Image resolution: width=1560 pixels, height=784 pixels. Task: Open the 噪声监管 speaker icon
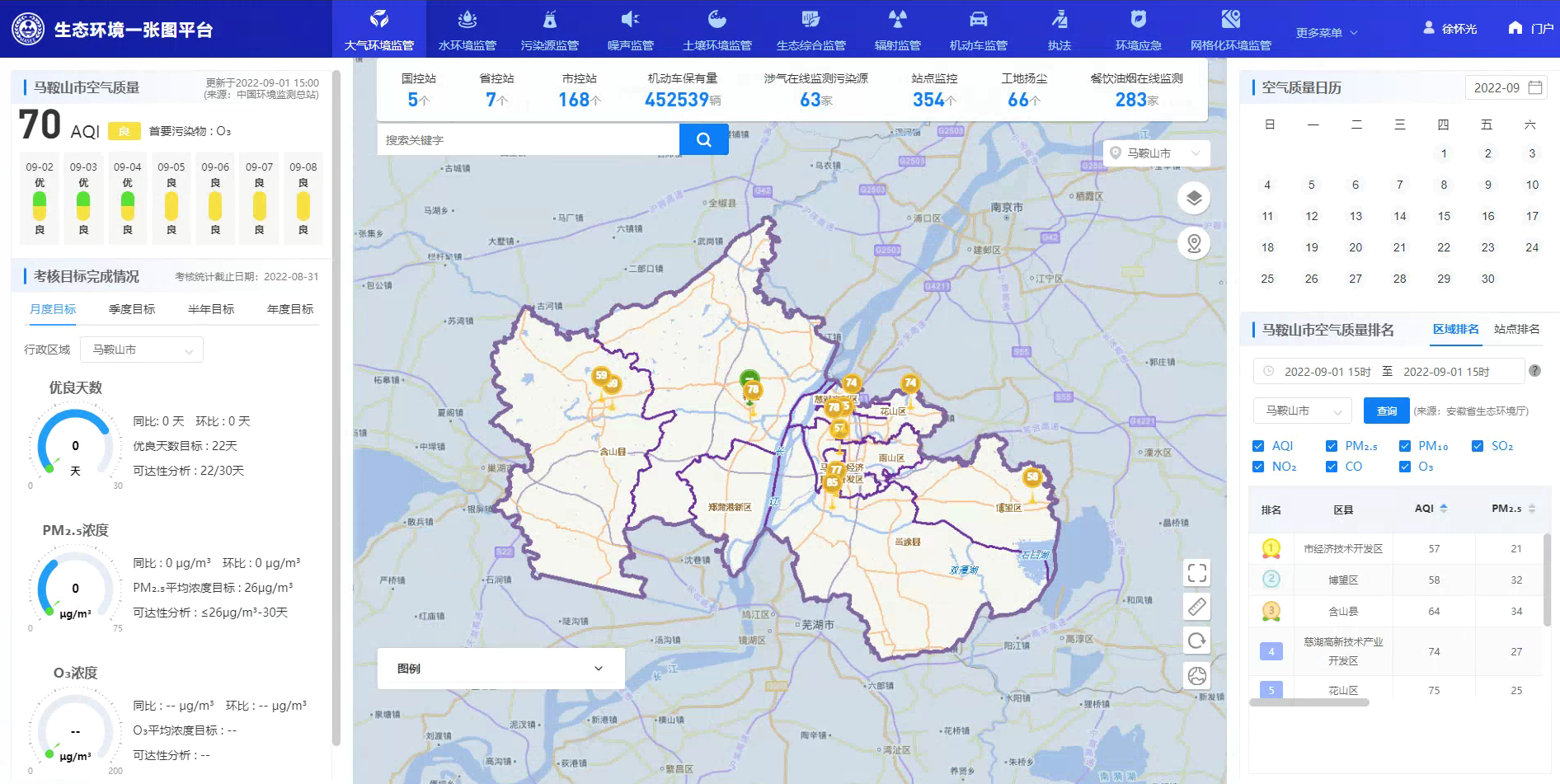point(630,19)
